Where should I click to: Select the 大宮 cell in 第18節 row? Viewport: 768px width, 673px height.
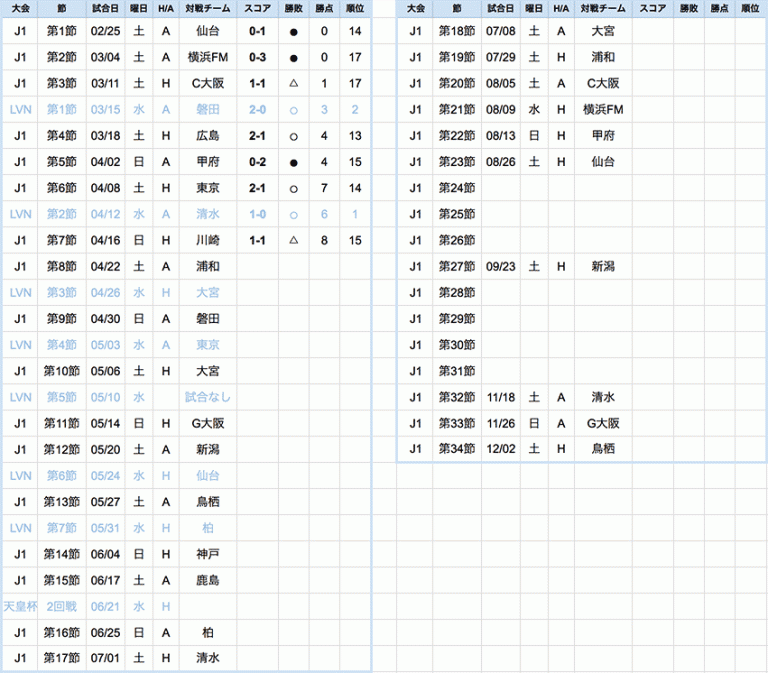coord(603,31)
